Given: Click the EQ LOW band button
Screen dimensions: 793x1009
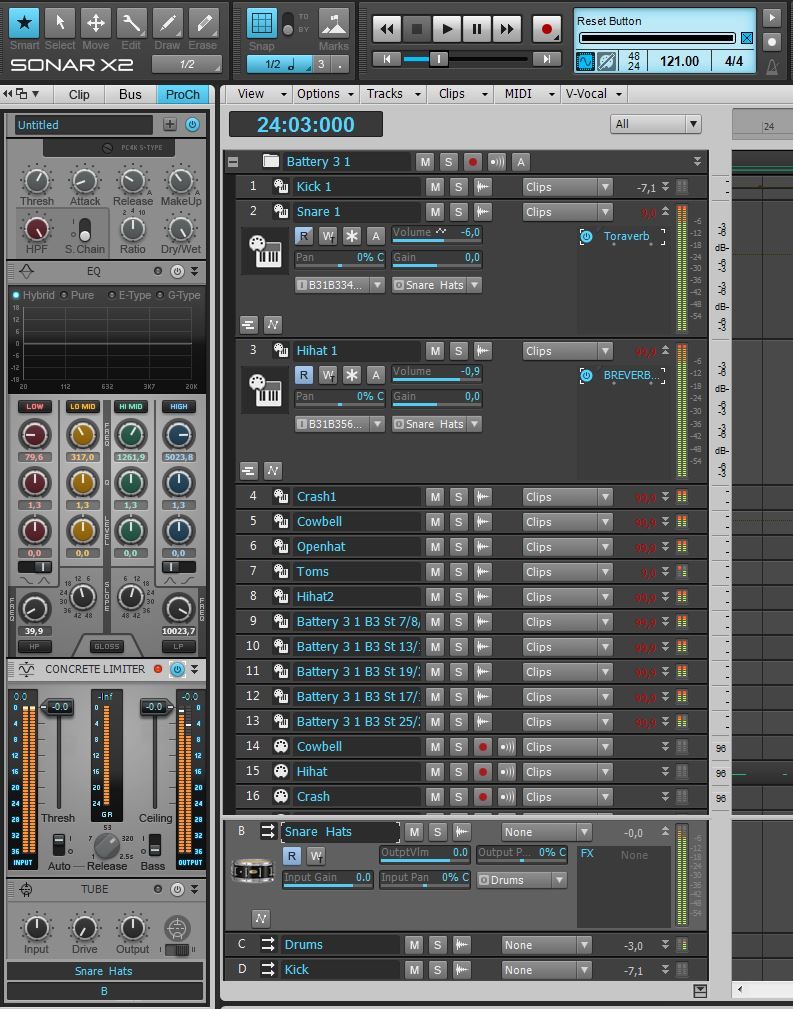Looking at the screenshot, I should point(35,407).
